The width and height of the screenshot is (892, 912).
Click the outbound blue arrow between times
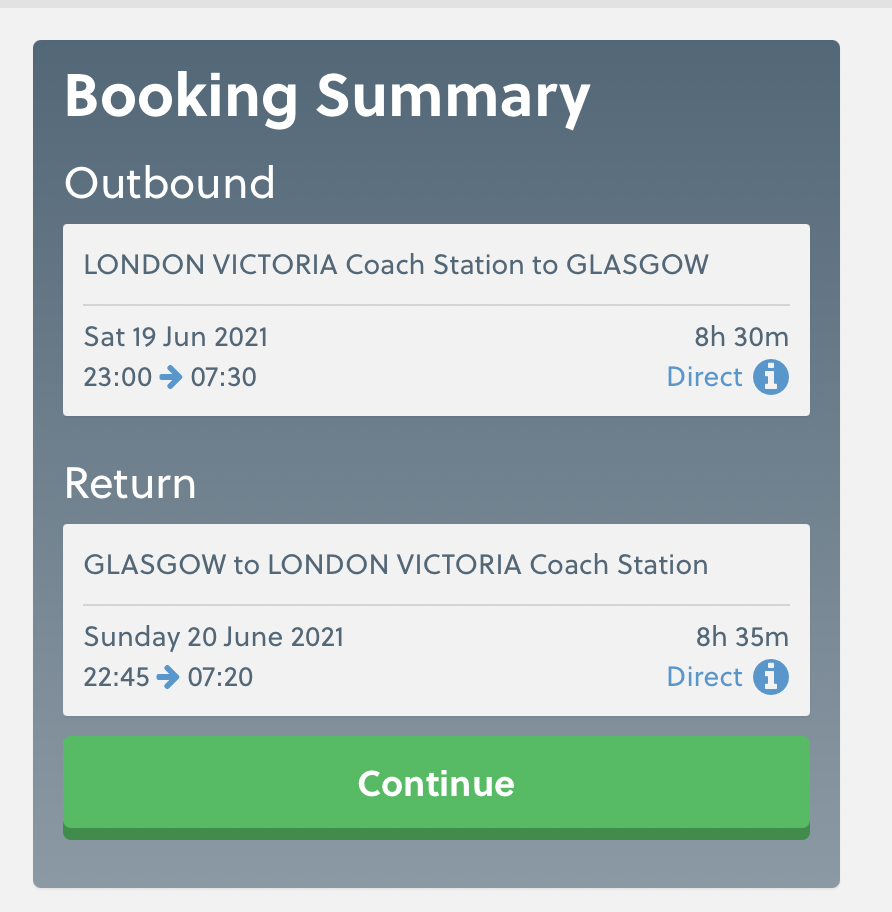pyautogui.click(x=171, y=377)
